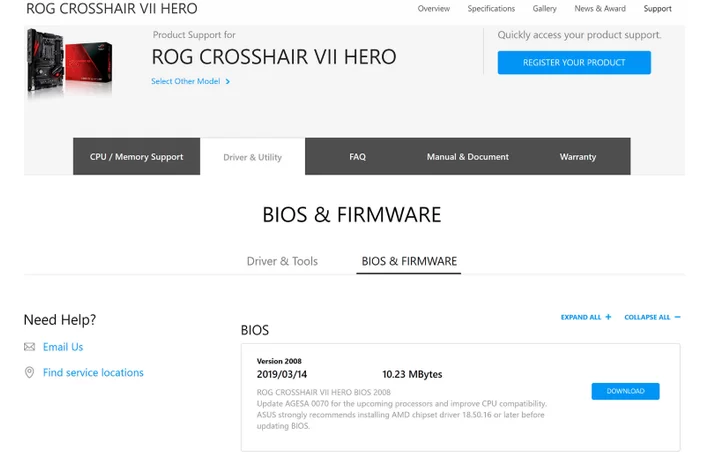711x457 pixels.
Task: Open the ROG Crosshair VII Hero product image
Action: (69, 62)
